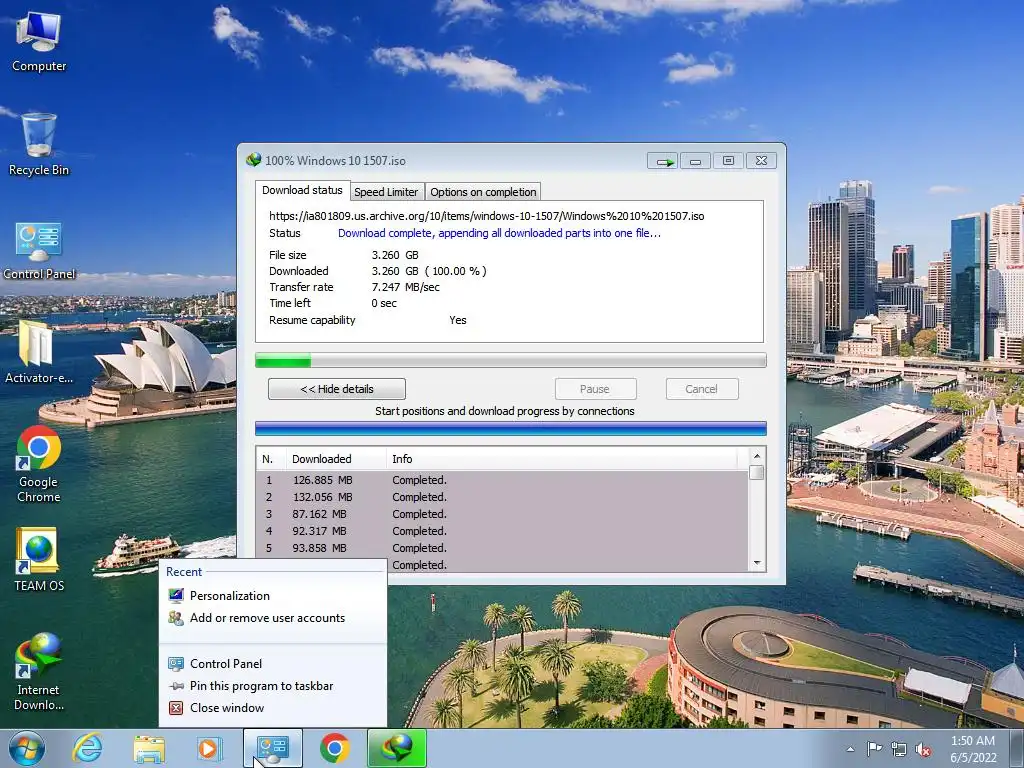Viewport: 1024px width, 768px height.
Task: Choose Pin this program to taskbar
Action: click(272, 686)
